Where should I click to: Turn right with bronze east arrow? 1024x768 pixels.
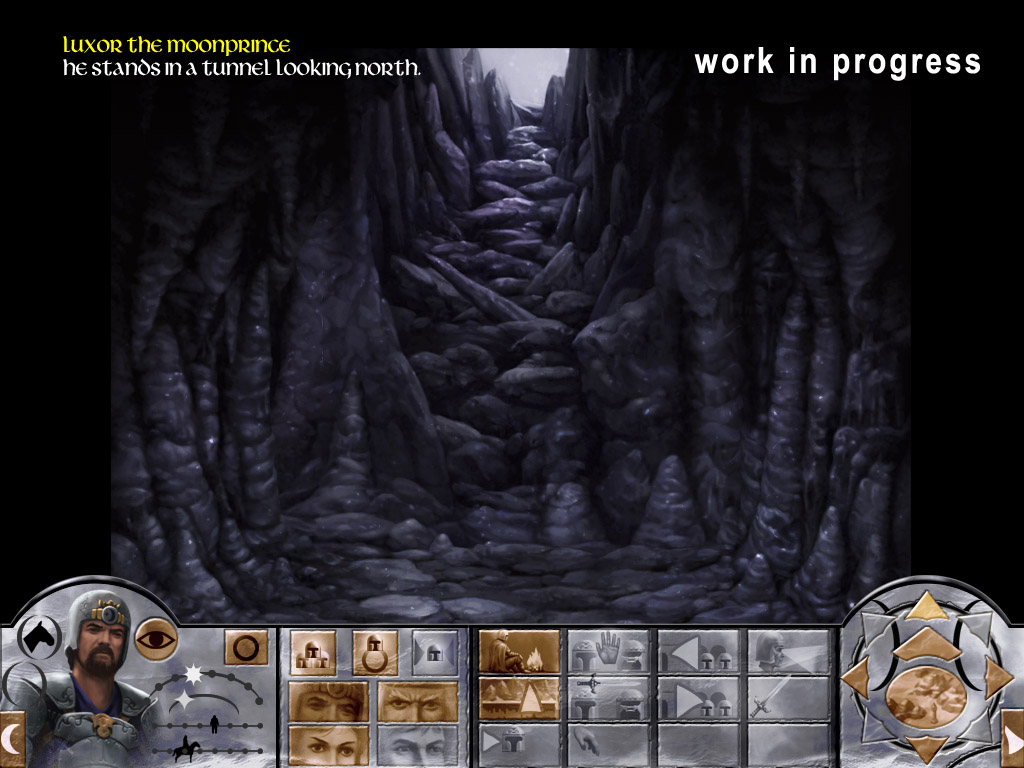998,679
